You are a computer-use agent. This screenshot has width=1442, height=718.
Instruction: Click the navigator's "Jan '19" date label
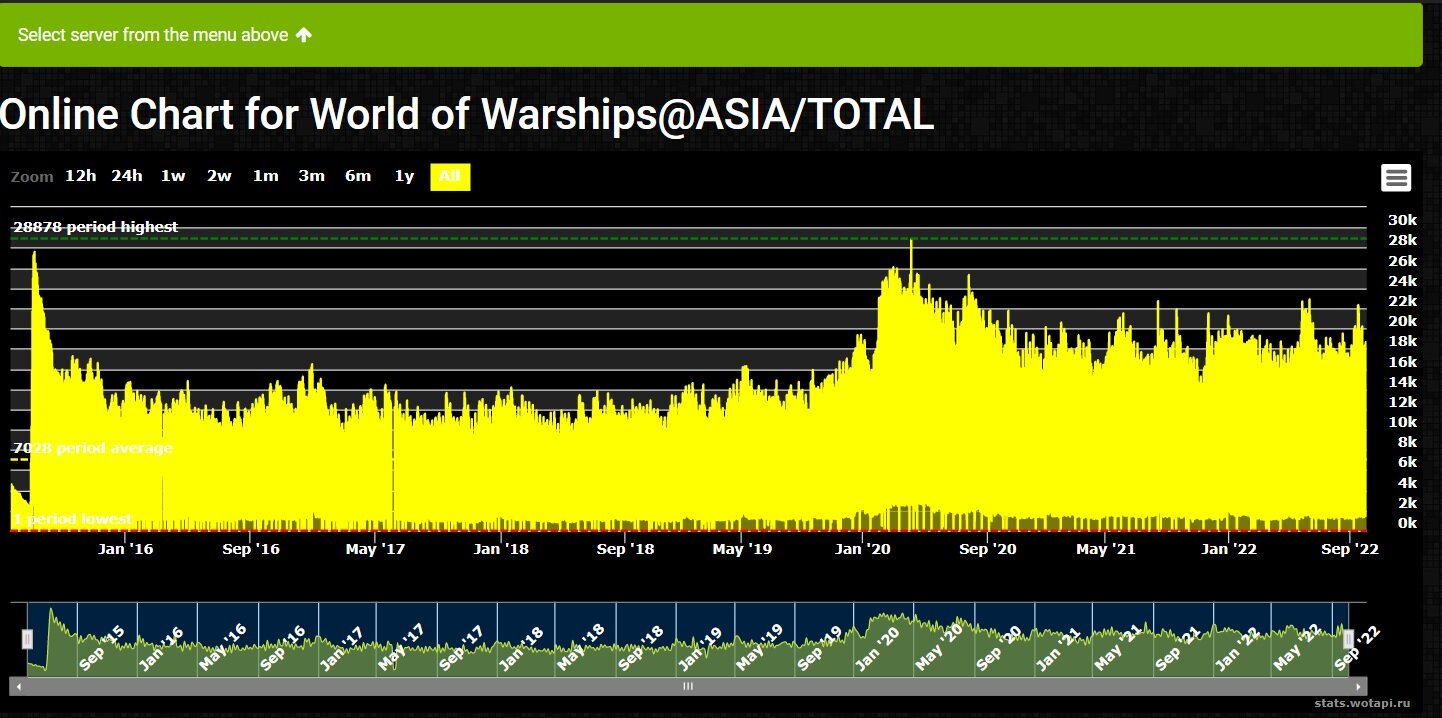(x=700, y=648)
